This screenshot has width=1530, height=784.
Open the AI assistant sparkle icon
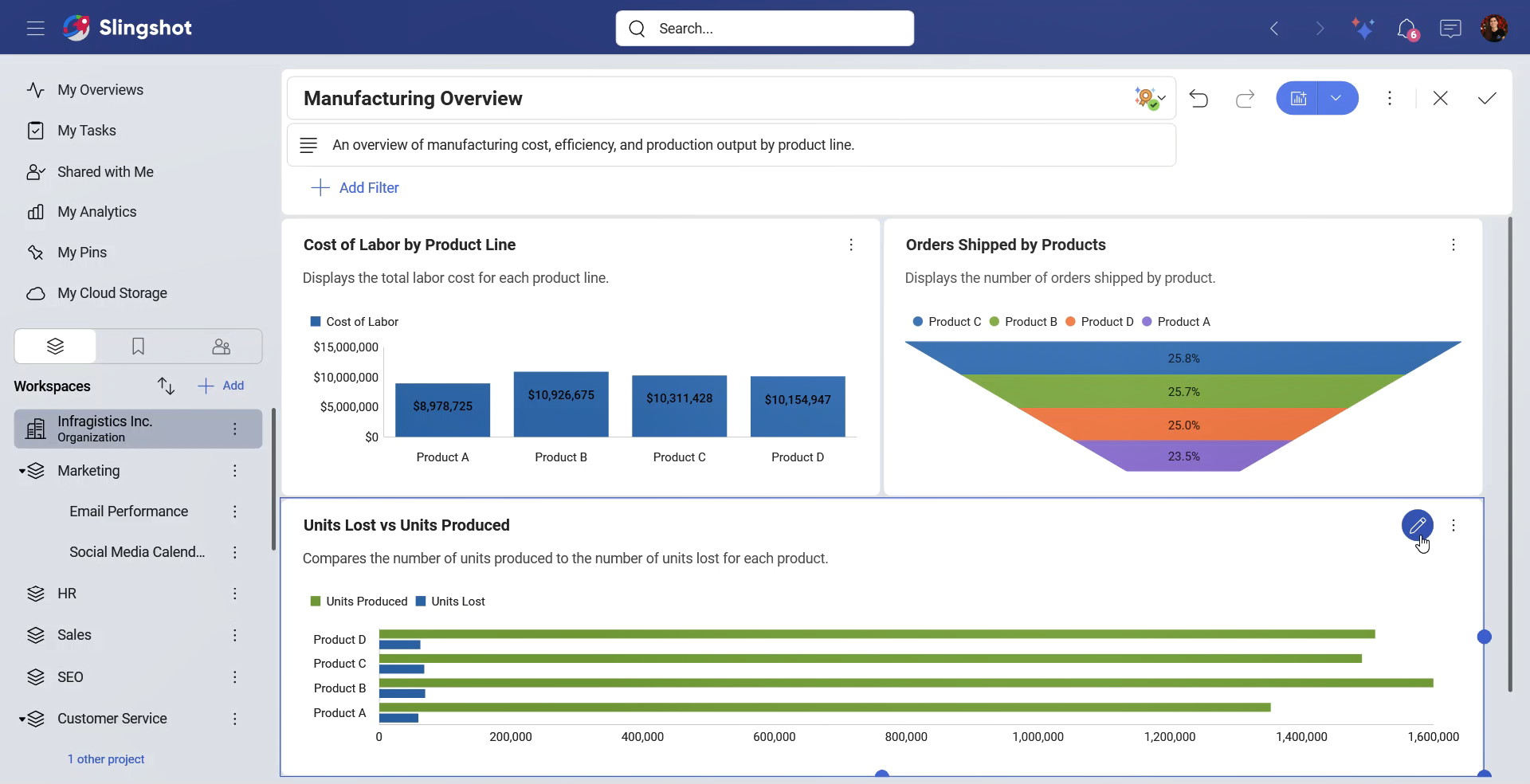1363,29
